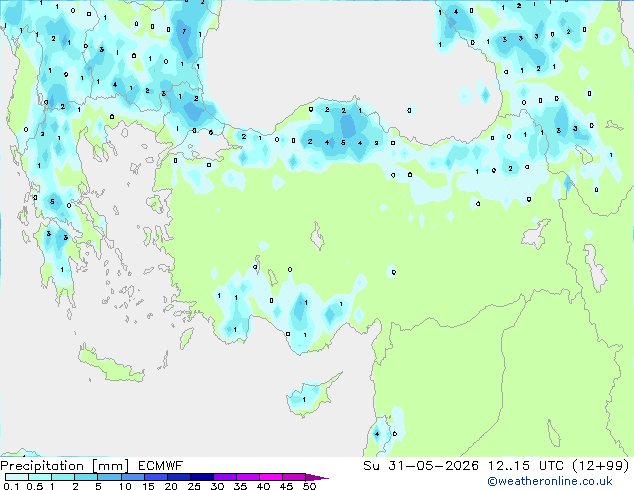This screenshot has height=490, width=634.
Task: Click the '25' legend scale label
Action: click(194, 486)
